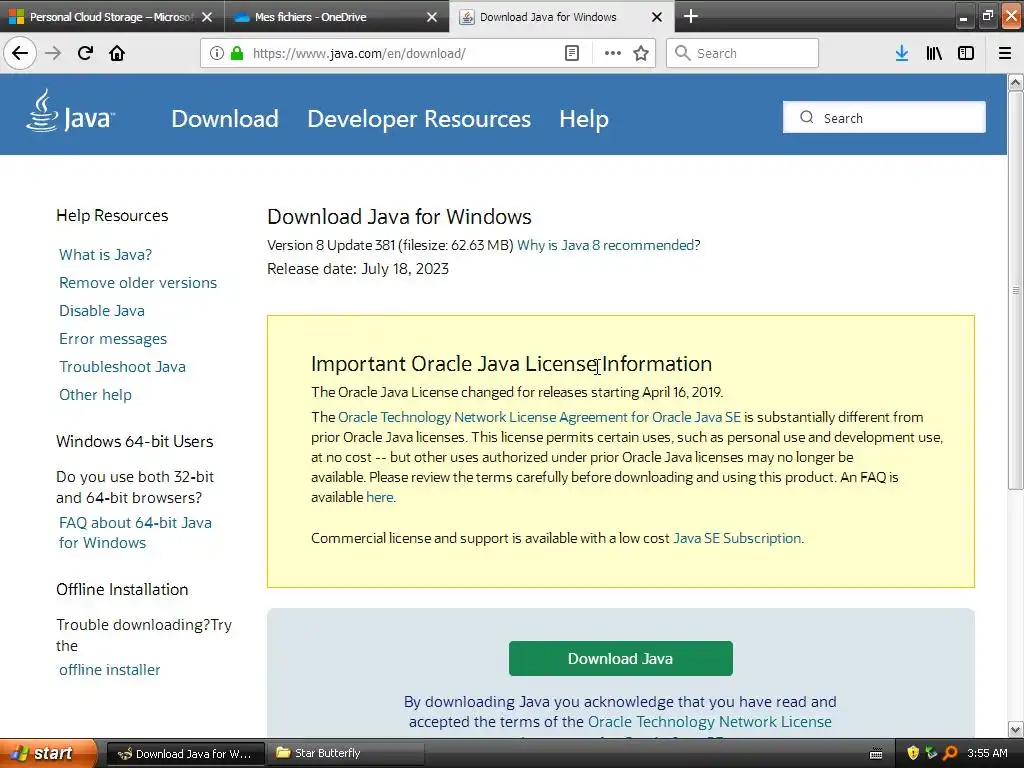
Task: Click the security shield tray icon
Action: coord(913,753)
